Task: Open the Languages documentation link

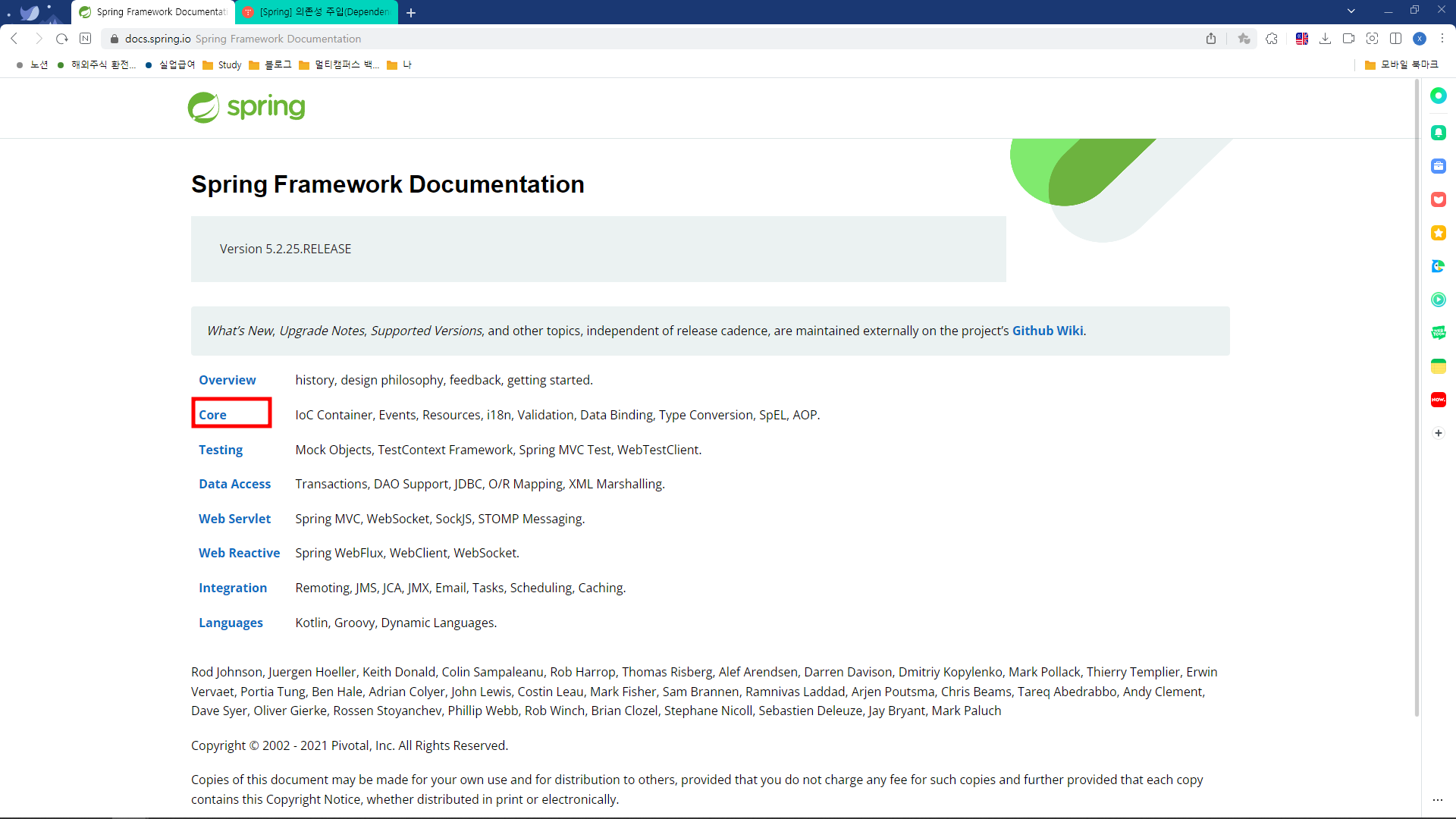Action: click(231, 623)
